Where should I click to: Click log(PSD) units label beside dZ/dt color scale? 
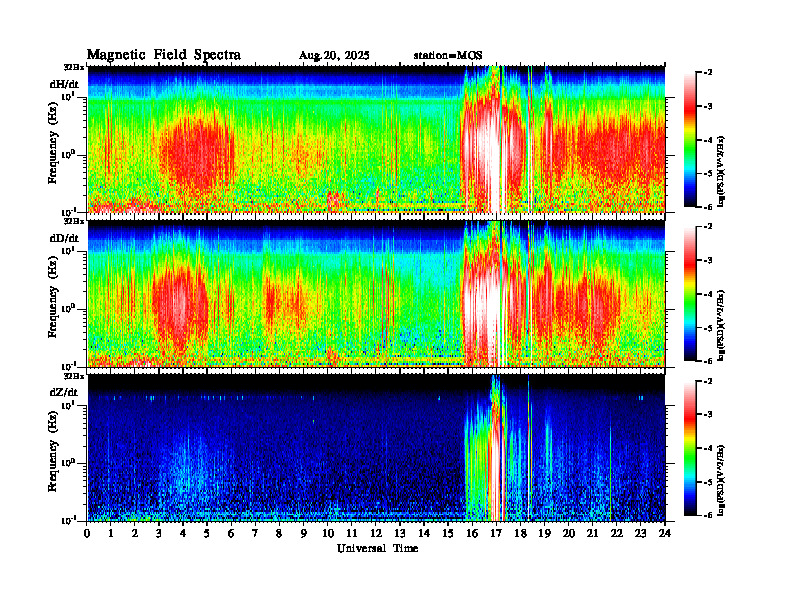coord(722,480)
